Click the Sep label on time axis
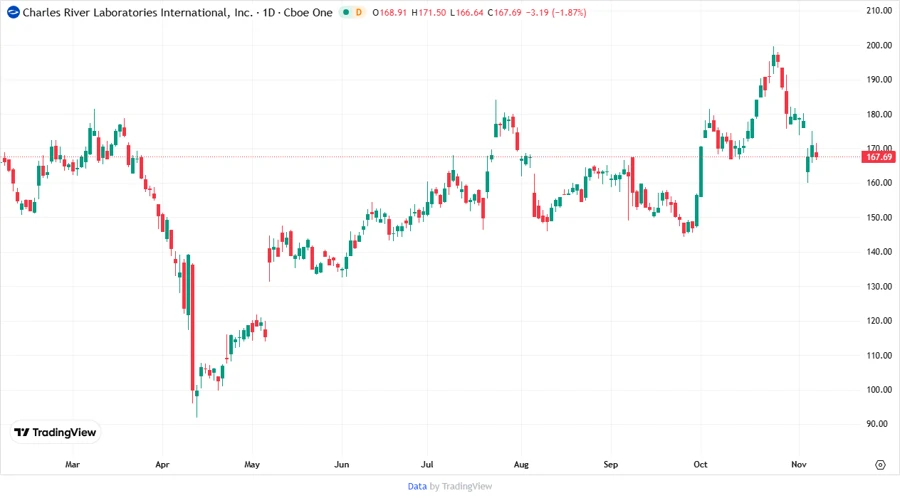The height and width of the screenshot is (498, 900). pyautogui.click(x=611, y=464)
